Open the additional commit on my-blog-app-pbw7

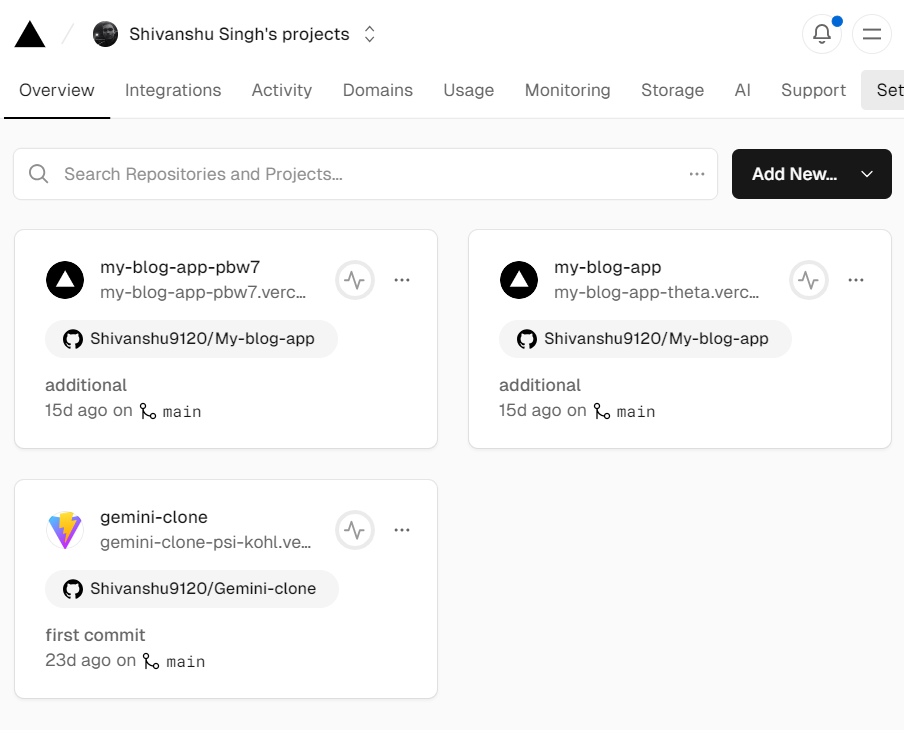pos(86,385)
